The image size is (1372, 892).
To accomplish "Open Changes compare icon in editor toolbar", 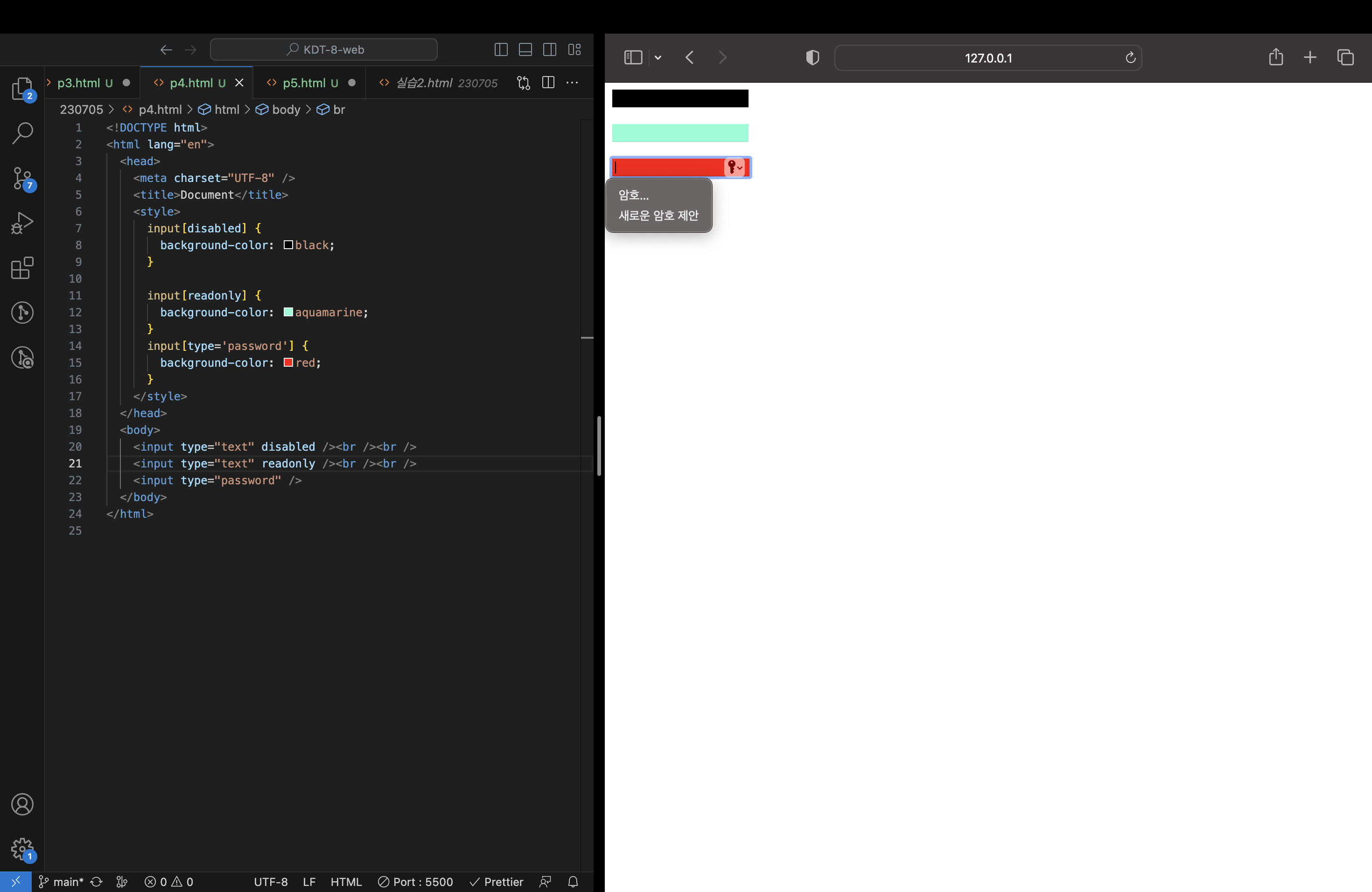I will coord(524,83).
